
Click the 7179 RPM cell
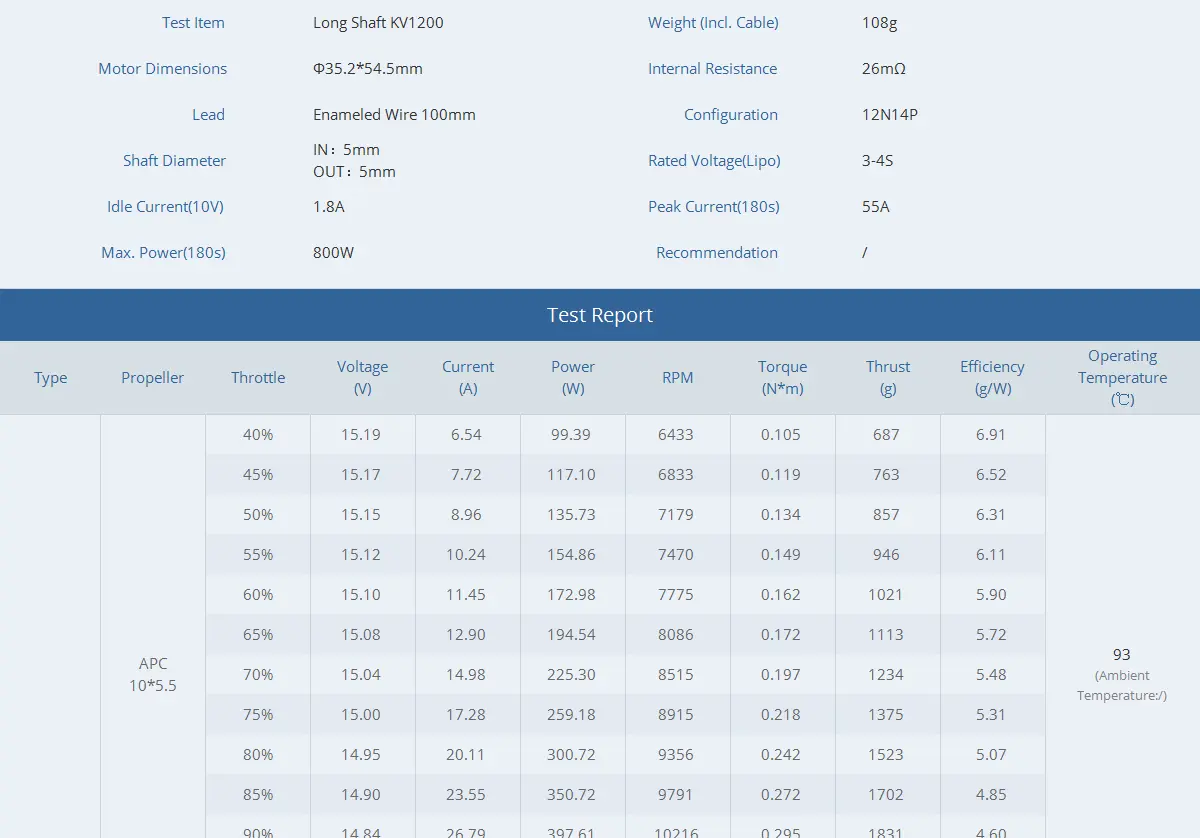(676, 514)
